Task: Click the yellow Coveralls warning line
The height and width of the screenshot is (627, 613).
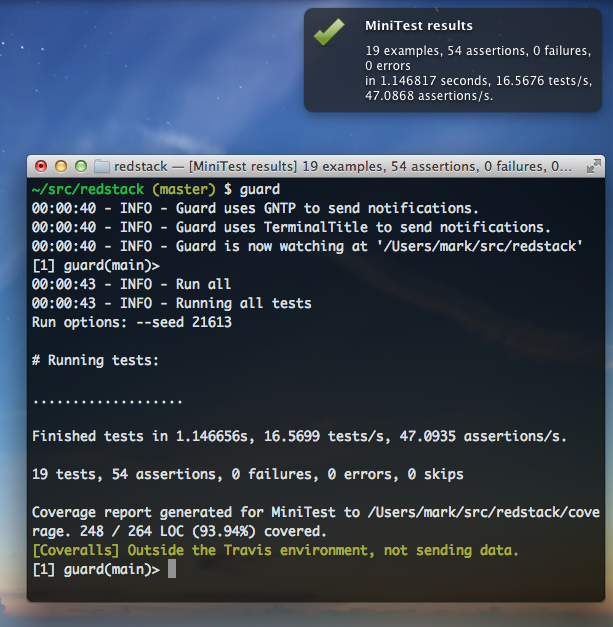Action: click(x=276, y=550)
